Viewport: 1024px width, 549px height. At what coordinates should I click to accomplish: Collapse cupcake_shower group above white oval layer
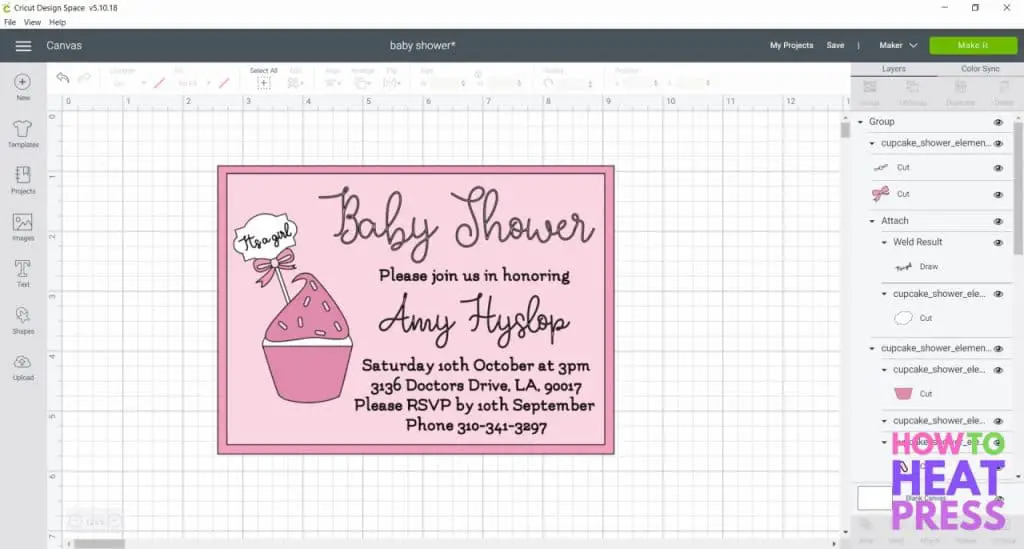coord(884,294)
